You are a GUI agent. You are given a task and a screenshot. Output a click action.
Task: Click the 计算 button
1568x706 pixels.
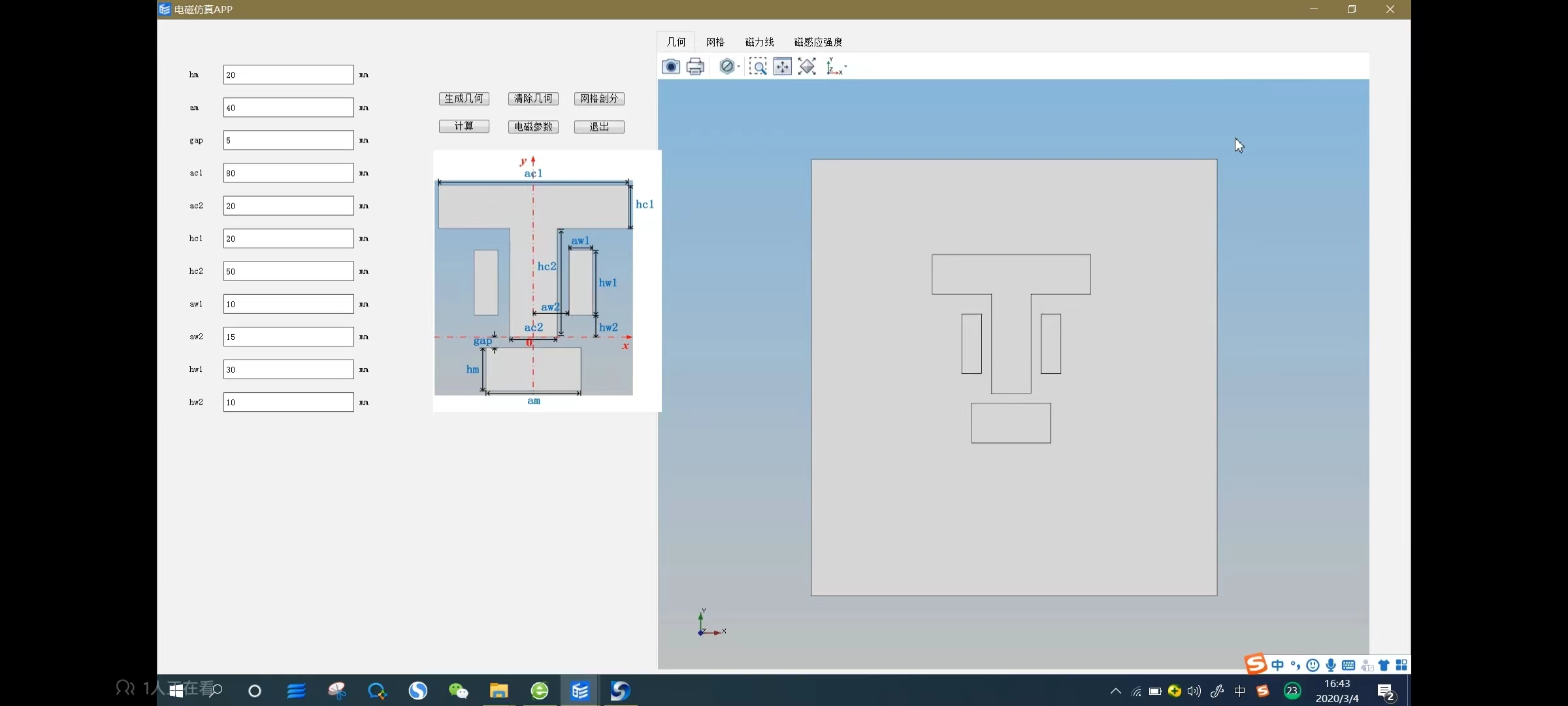tap(464, 126)
